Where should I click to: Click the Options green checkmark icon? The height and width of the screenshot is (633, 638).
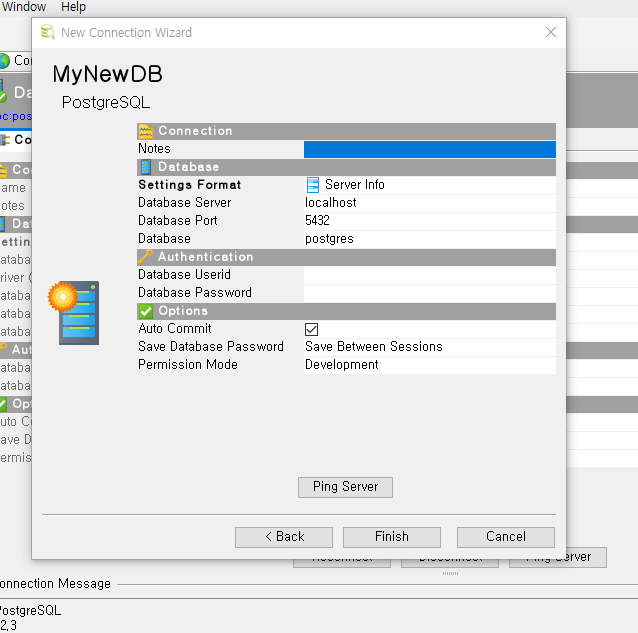click(145, 311)
